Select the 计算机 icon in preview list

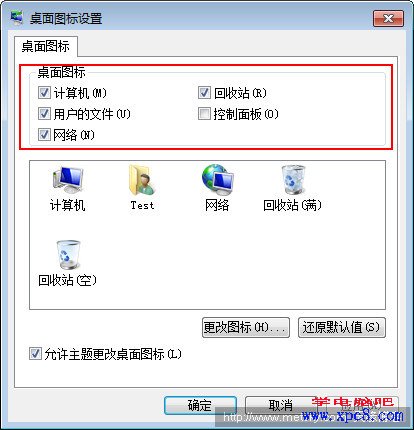pos(68,189)
